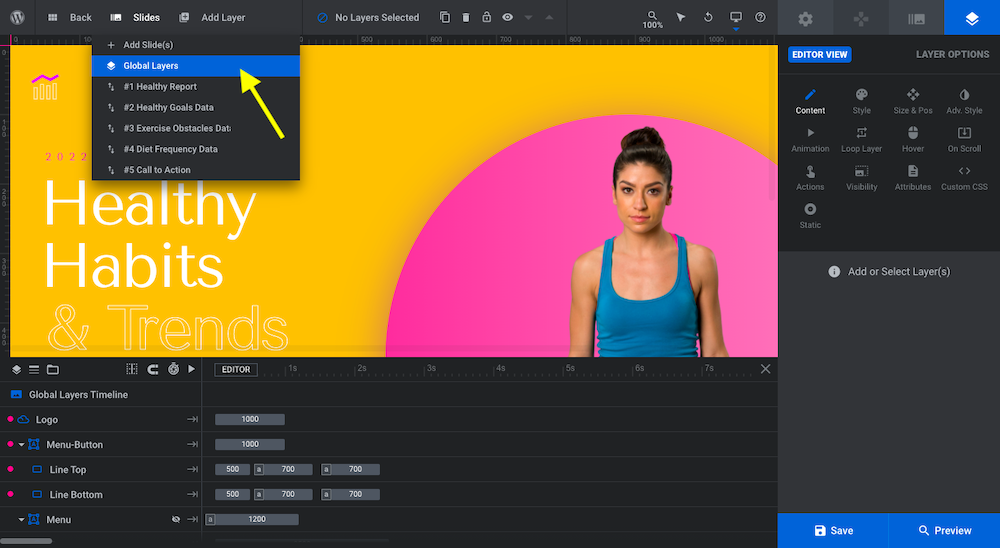This screenshot has width=1000, height=548.
Task: Click the timeline layers stack icon
Action: point(17,369)
